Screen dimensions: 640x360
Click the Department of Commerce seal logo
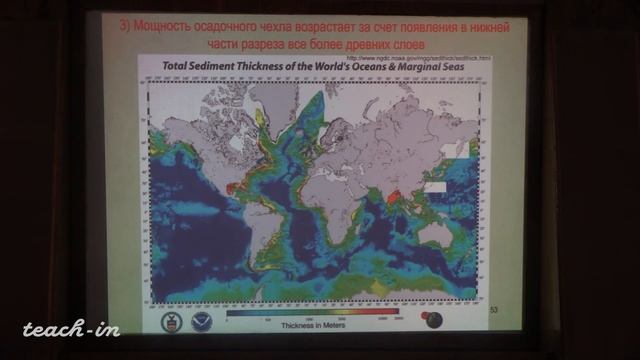coord(171,322)
